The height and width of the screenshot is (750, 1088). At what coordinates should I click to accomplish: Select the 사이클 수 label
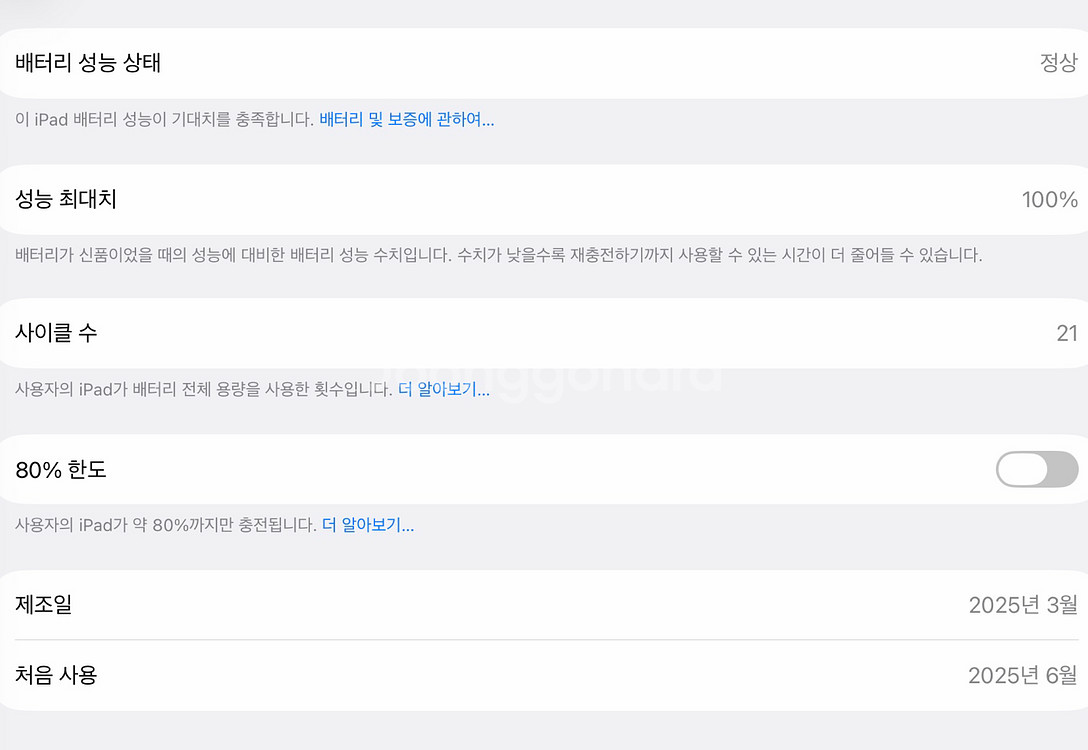pyautogui.click(x=56, y=333)
